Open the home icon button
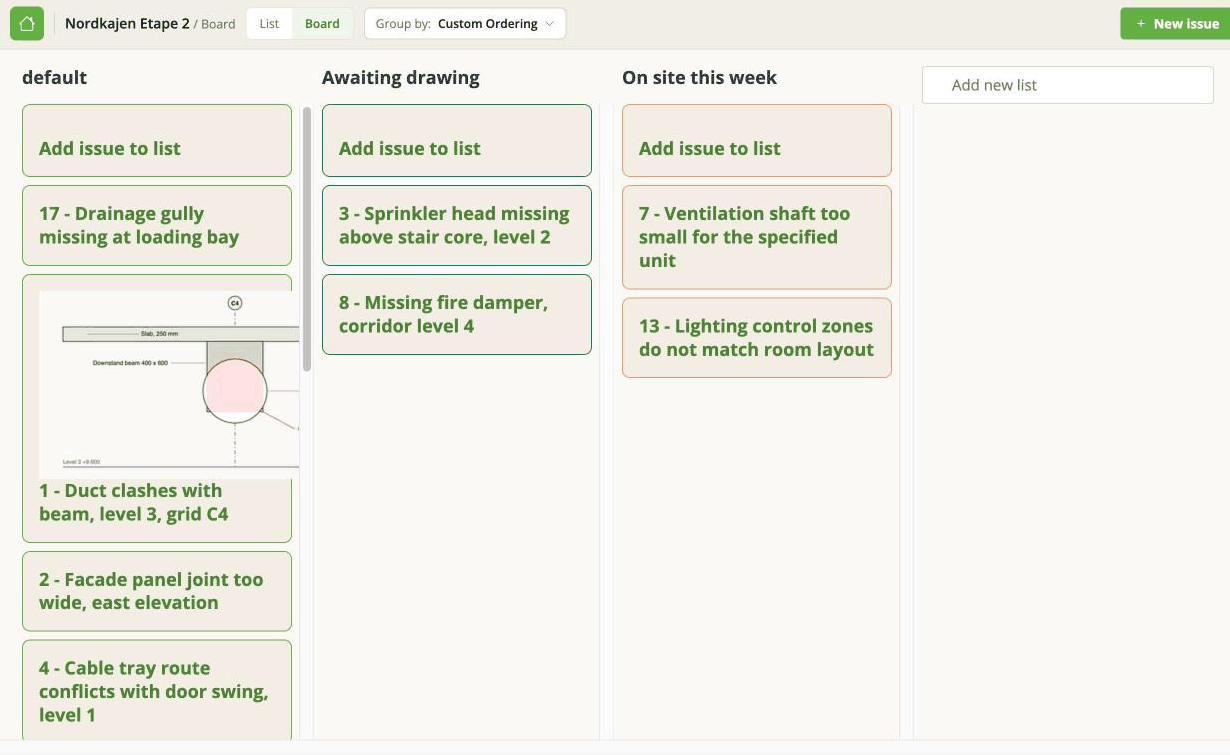The image size is (1230, 755). (27, 23)
